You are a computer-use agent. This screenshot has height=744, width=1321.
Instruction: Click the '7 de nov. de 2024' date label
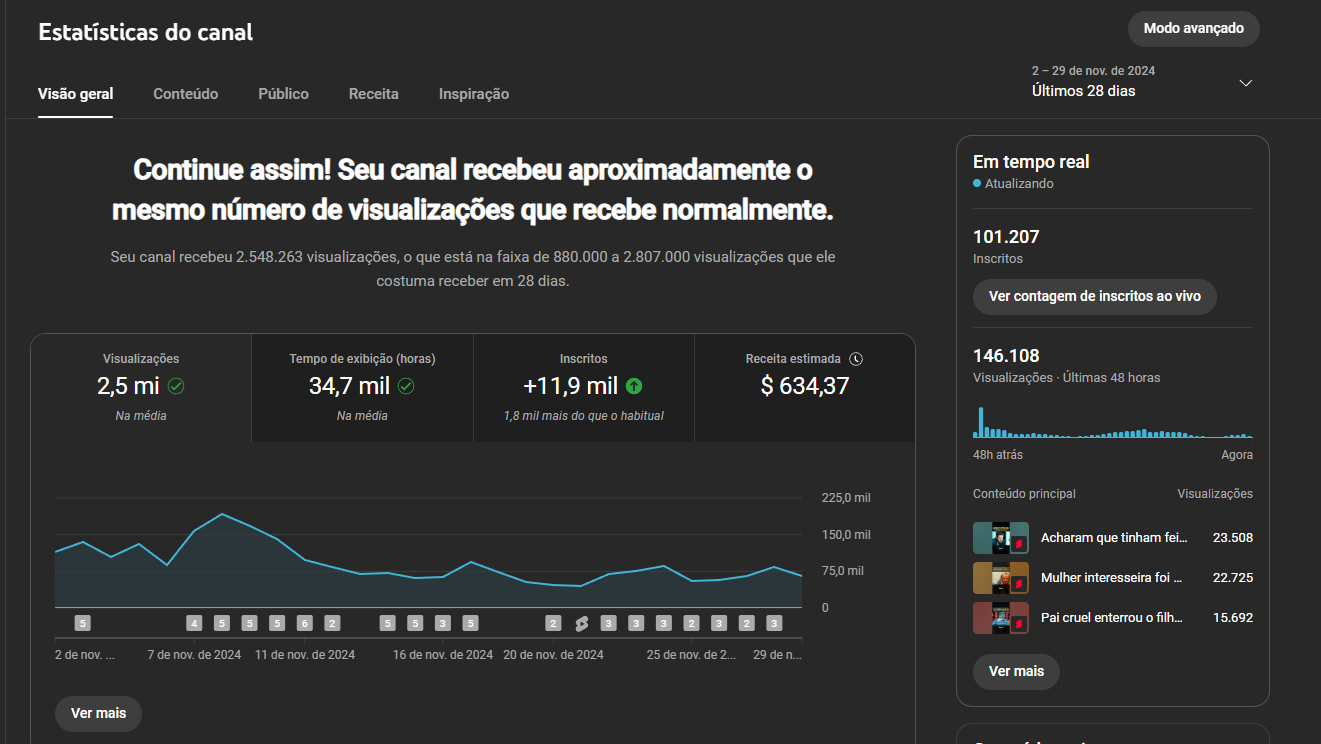194,656
